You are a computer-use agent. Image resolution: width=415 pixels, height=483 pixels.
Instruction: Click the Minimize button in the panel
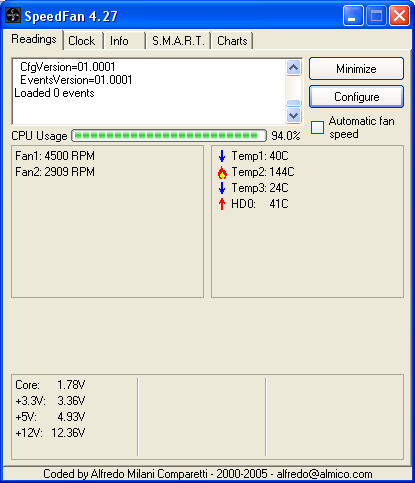tap(356, 69)
